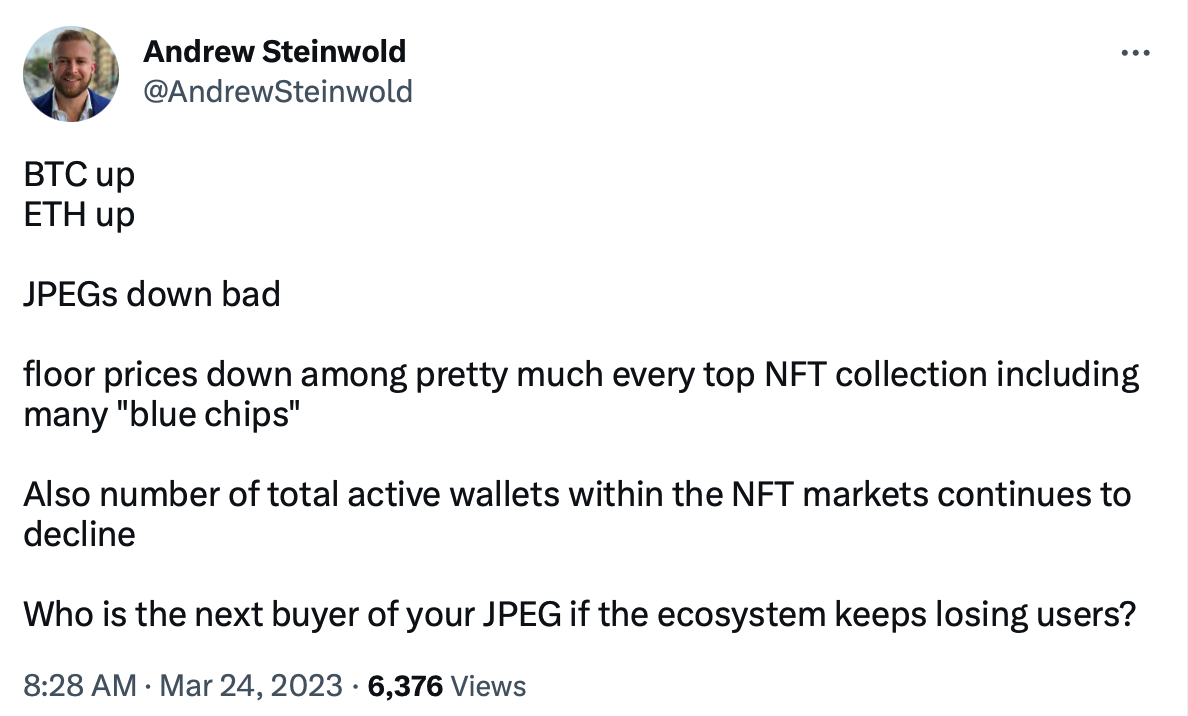This screenshot has height=716, width=1188.
Task: Click the 6,376 view count number
Action: click(407, 686)
